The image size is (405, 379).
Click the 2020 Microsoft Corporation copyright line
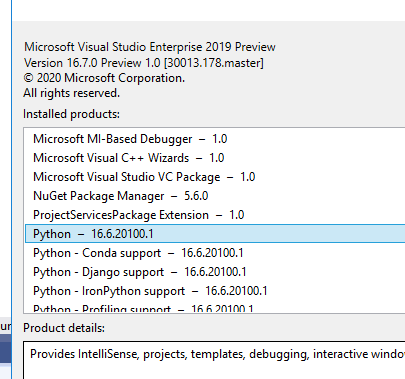click(104, 78)
